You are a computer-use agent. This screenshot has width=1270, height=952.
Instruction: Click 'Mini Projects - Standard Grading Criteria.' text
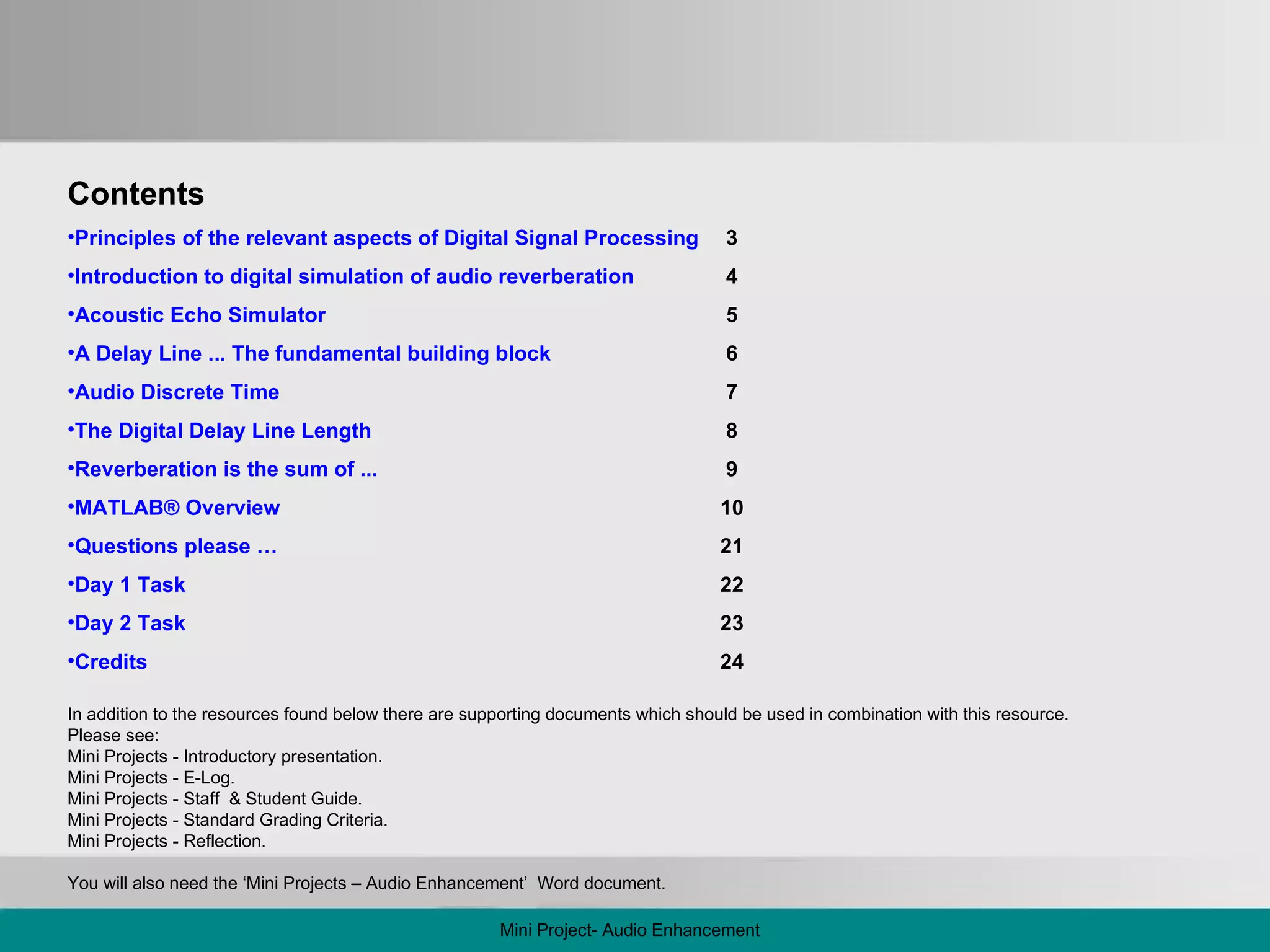227,820
